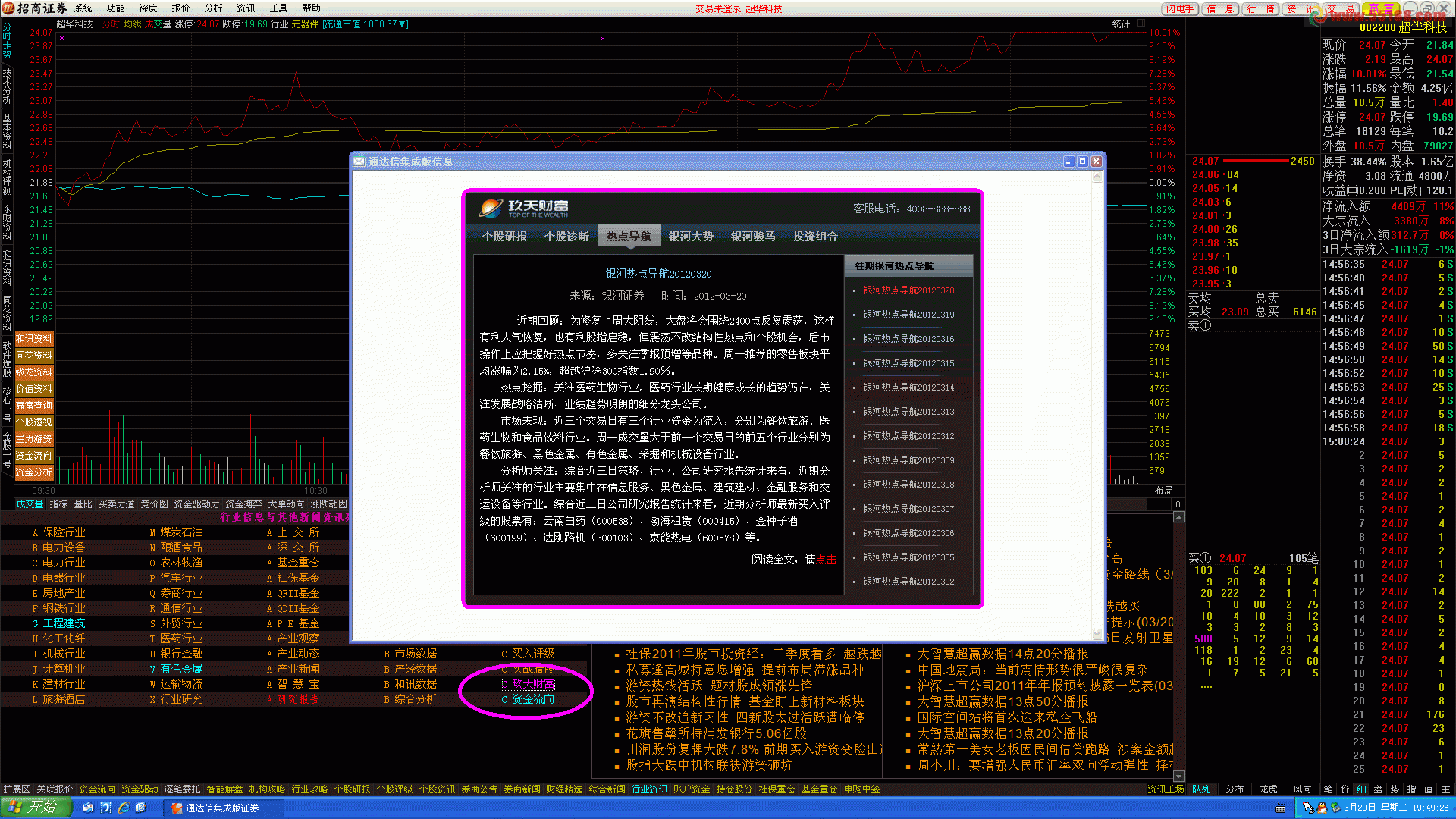
Task: Click the 通达信集成版信息 dialog title icon
Action: pos(359,162)
